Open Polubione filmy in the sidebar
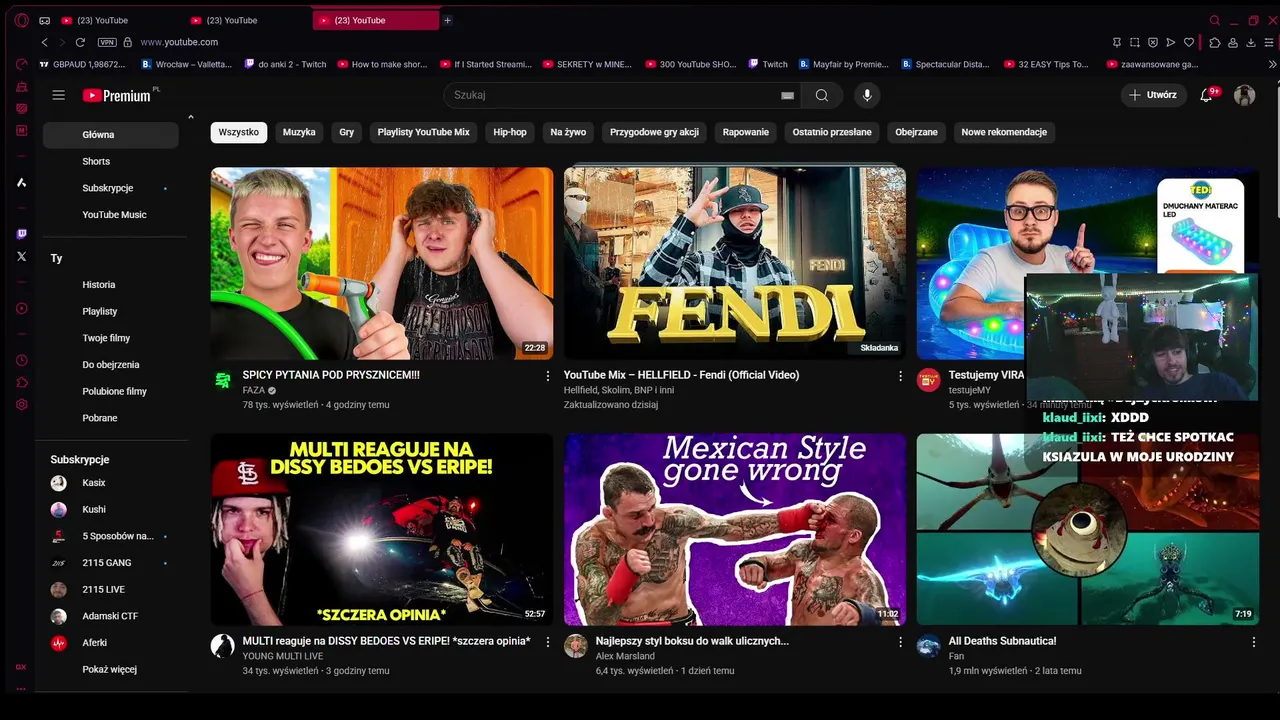 [x=111, y=391]
